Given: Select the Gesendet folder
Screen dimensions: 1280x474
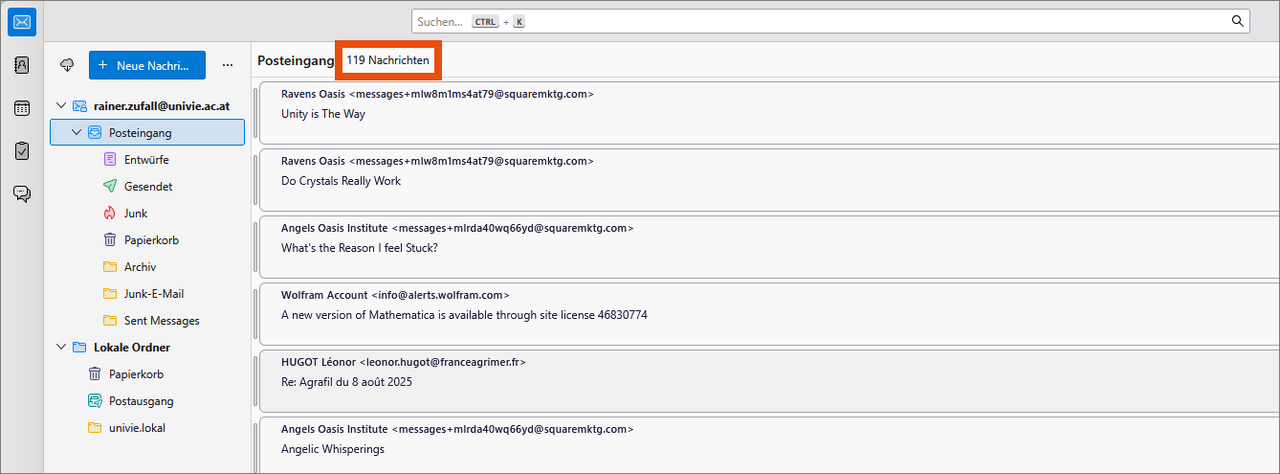Looking at the screenshot, I should (x=148, y=186).
